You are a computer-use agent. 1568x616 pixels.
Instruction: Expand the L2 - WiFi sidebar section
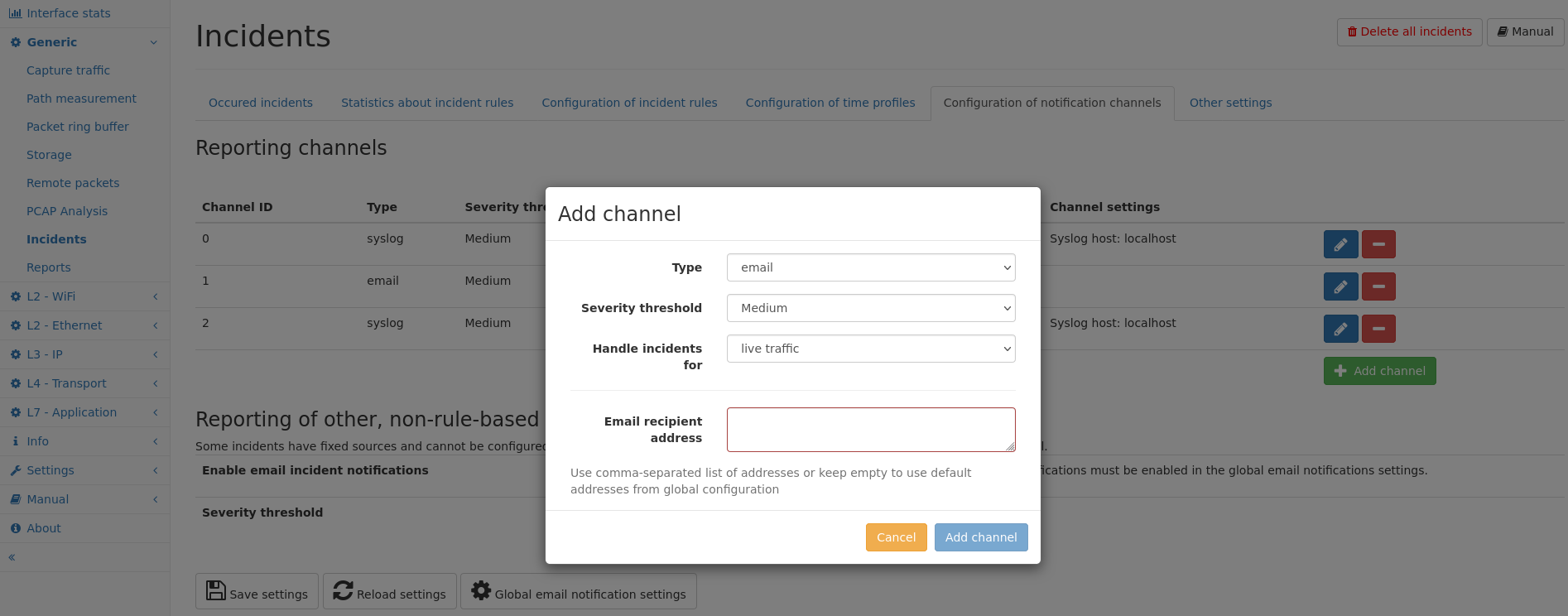click(x=84, y=296)
